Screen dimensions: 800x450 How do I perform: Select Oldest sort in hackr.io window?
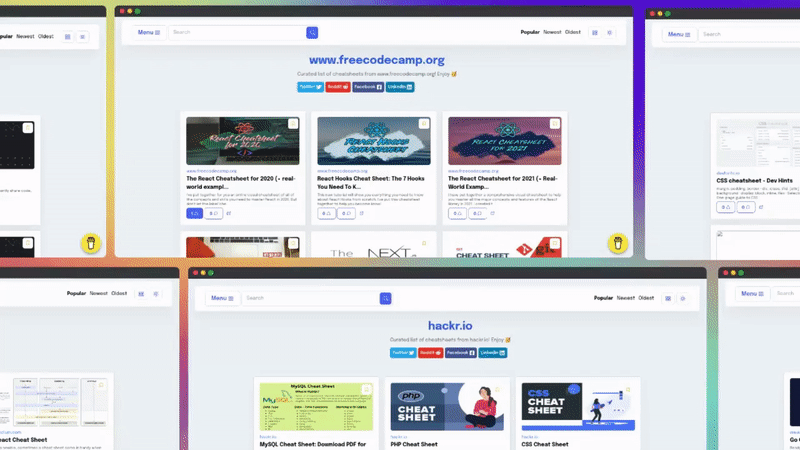[646, 298]
